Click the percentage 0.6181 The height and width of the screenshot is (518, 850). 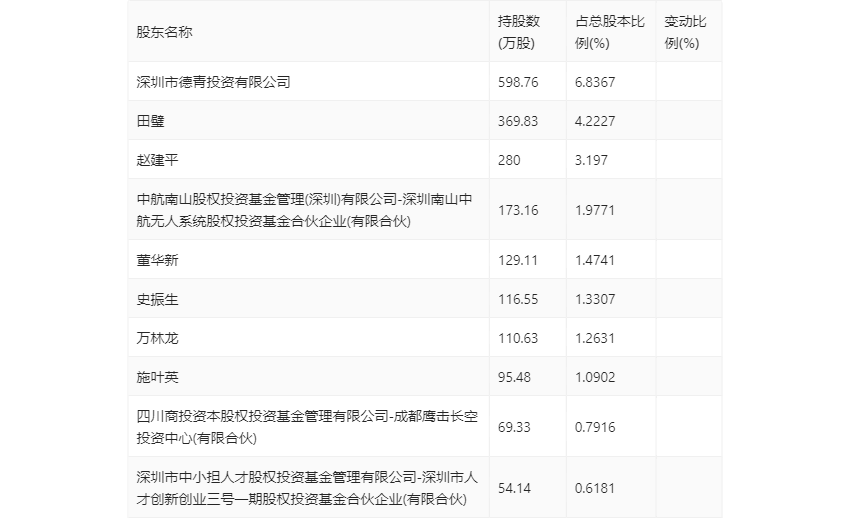coord(595,488)
